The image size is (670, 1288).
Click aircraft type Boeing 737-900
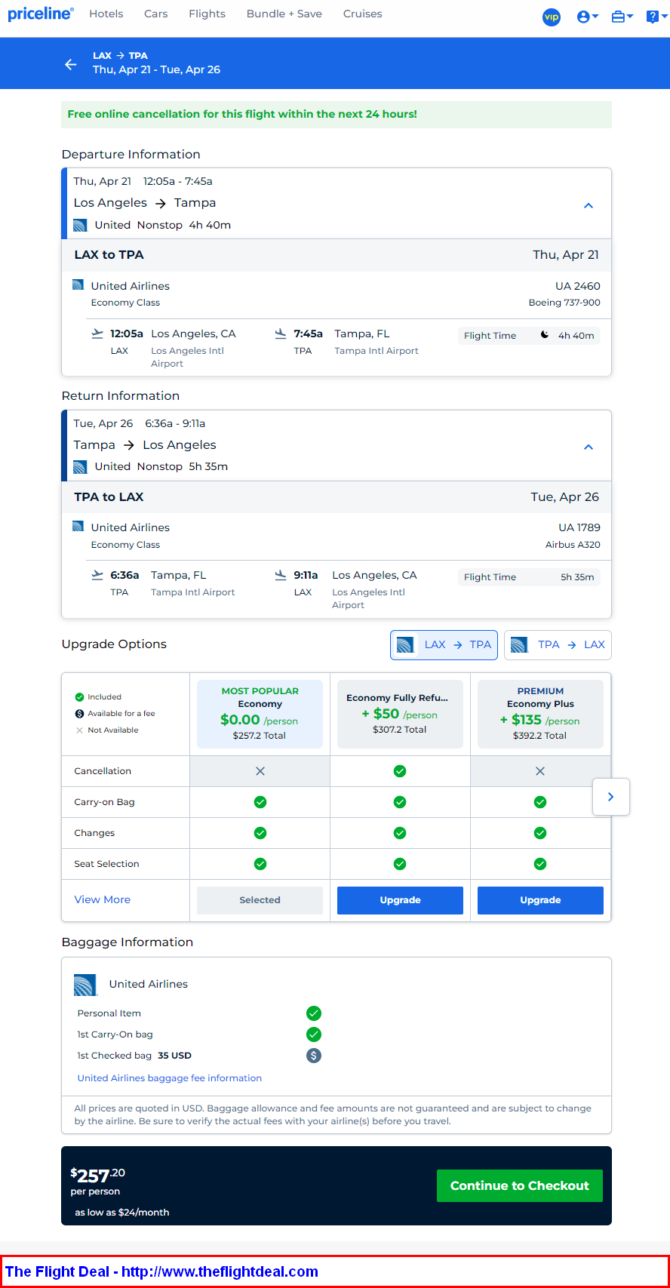point(564,302)
